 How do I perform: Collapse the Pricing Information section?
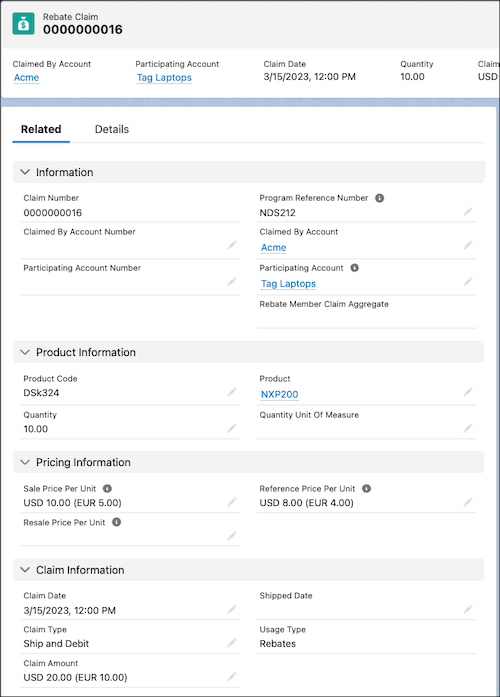25,462
